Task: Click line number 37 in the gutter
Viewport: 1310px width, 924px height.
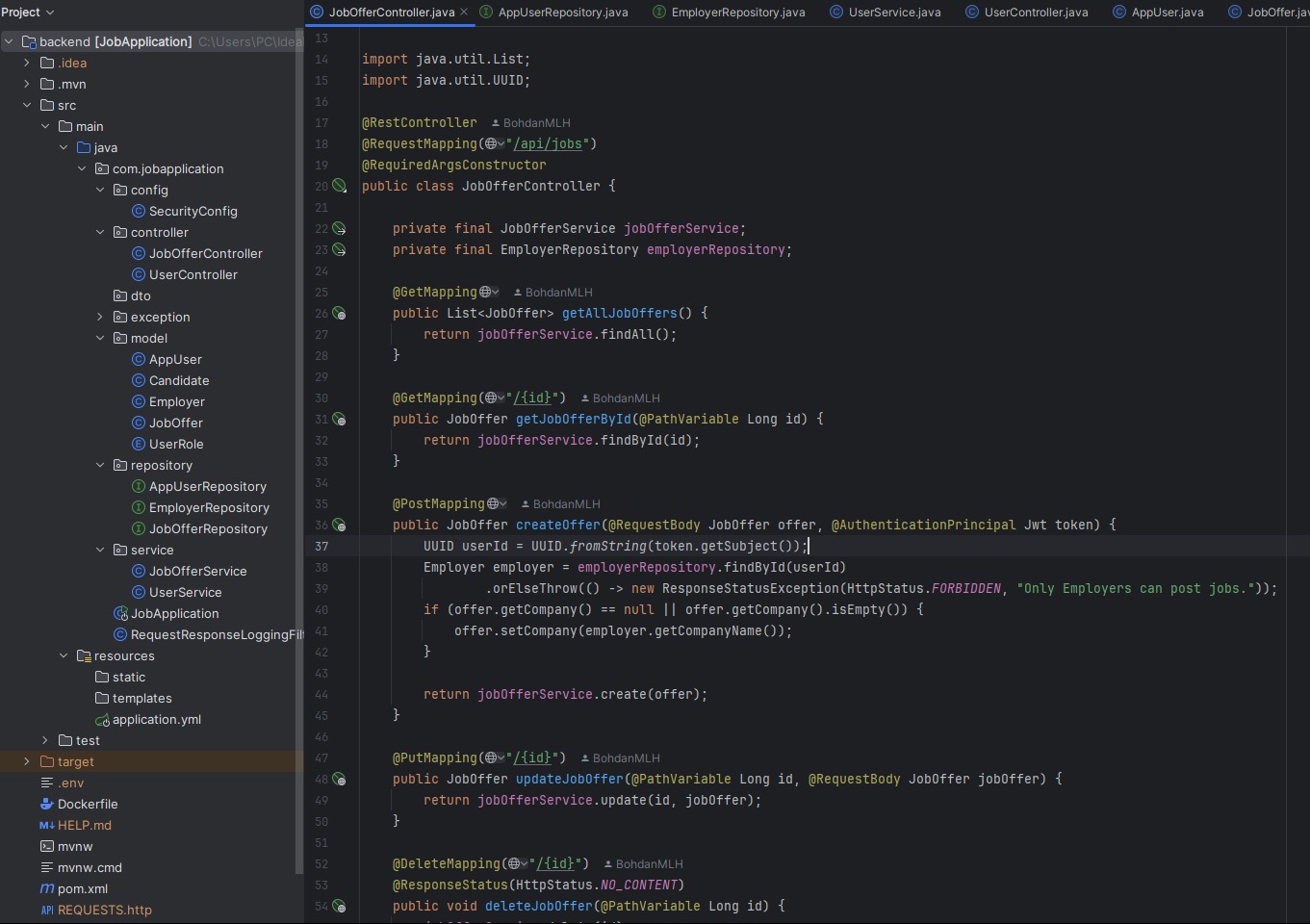Action: coord(322,546)
